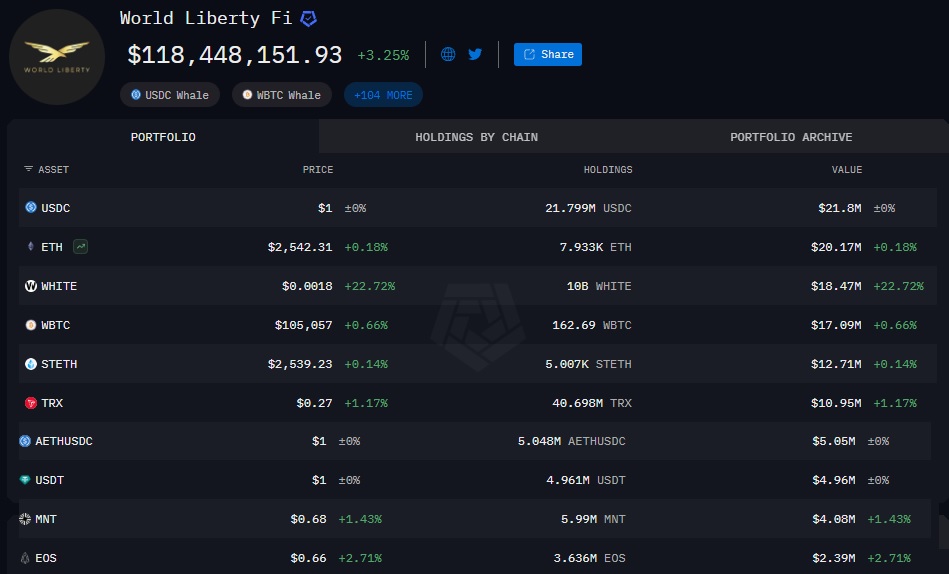Open the TRX asset name
Viewport: 949px width, 574px height.
(52, 403)
